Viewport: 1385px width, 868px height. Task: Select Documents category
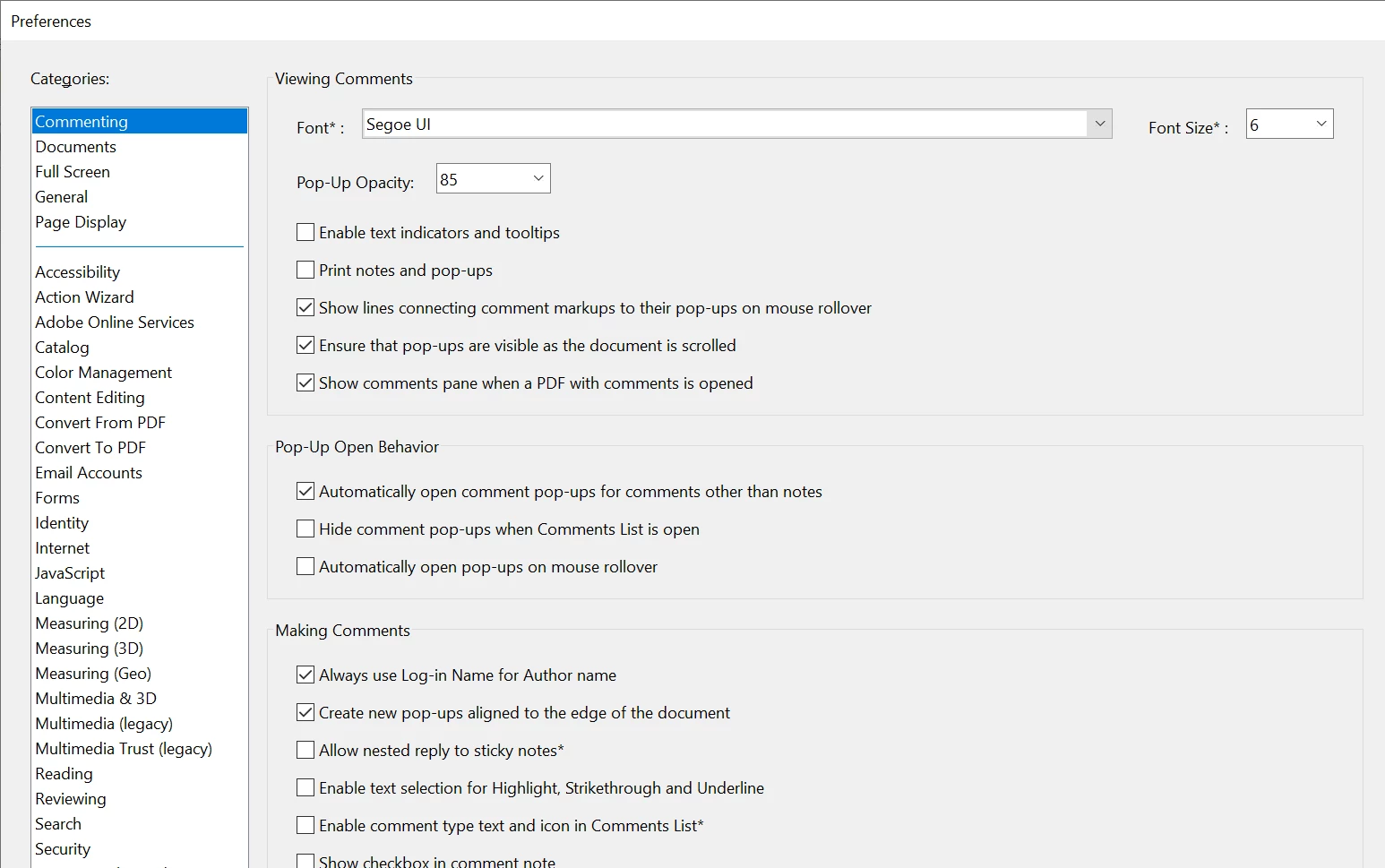[x=140, y=147]
